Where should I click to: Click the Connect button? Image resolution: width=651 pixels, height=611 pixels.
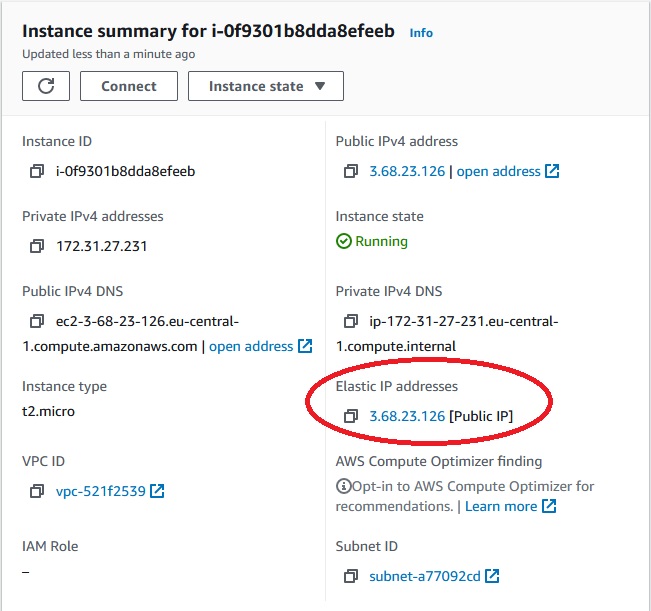[x=129, y=86]
